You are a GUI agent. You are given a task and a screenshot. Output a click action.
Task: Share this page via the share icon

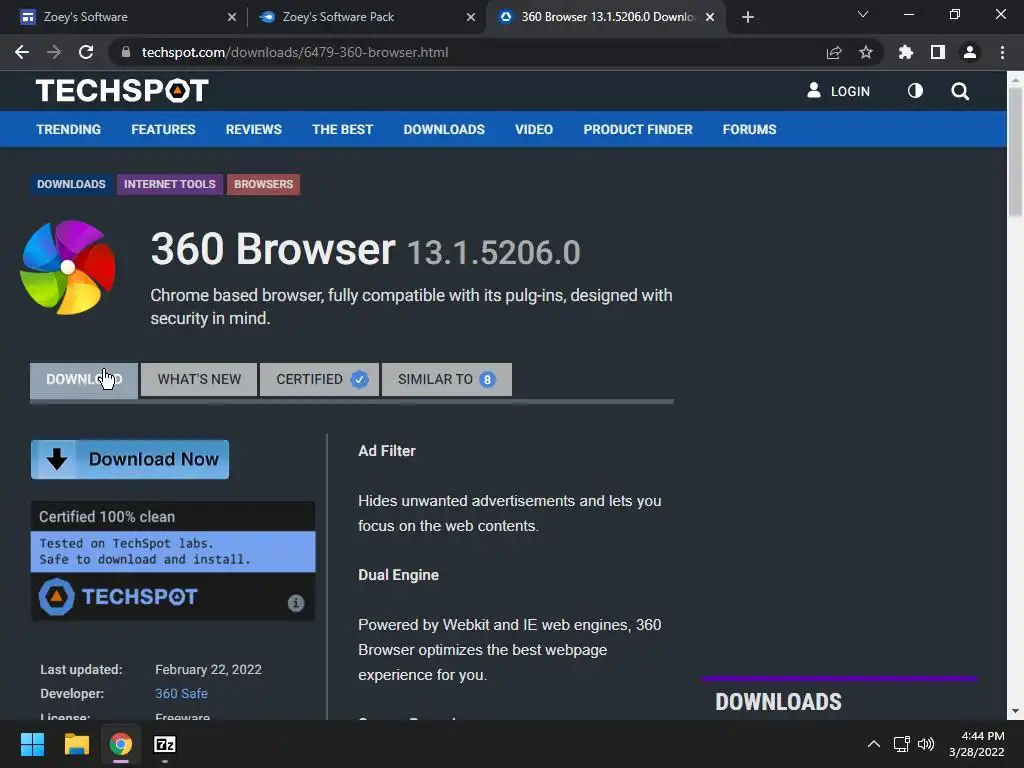click(x=834, y=52)
